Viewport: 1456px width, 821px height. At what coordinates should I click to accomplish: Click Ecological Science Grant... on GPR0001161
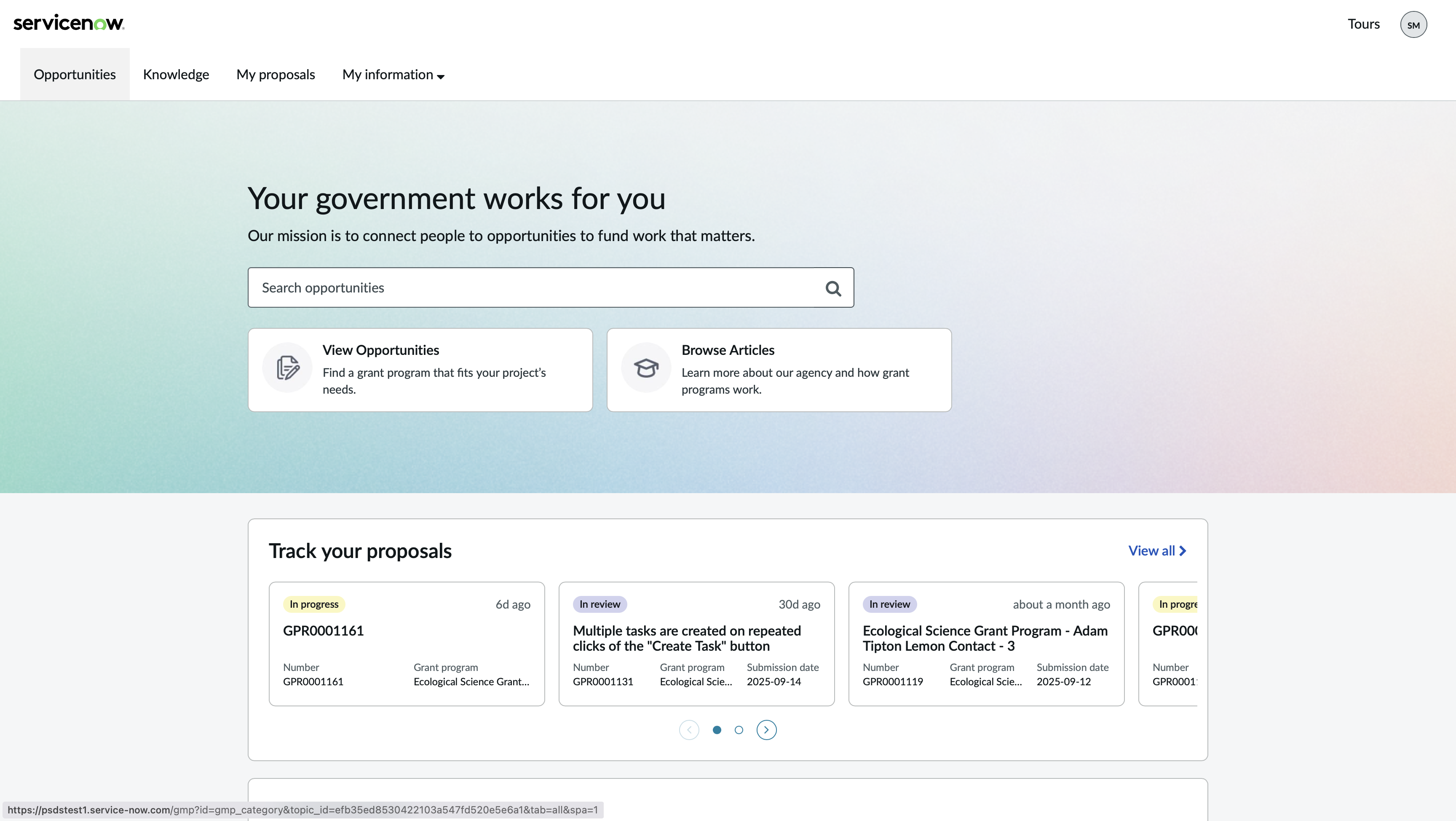(471, 681)
